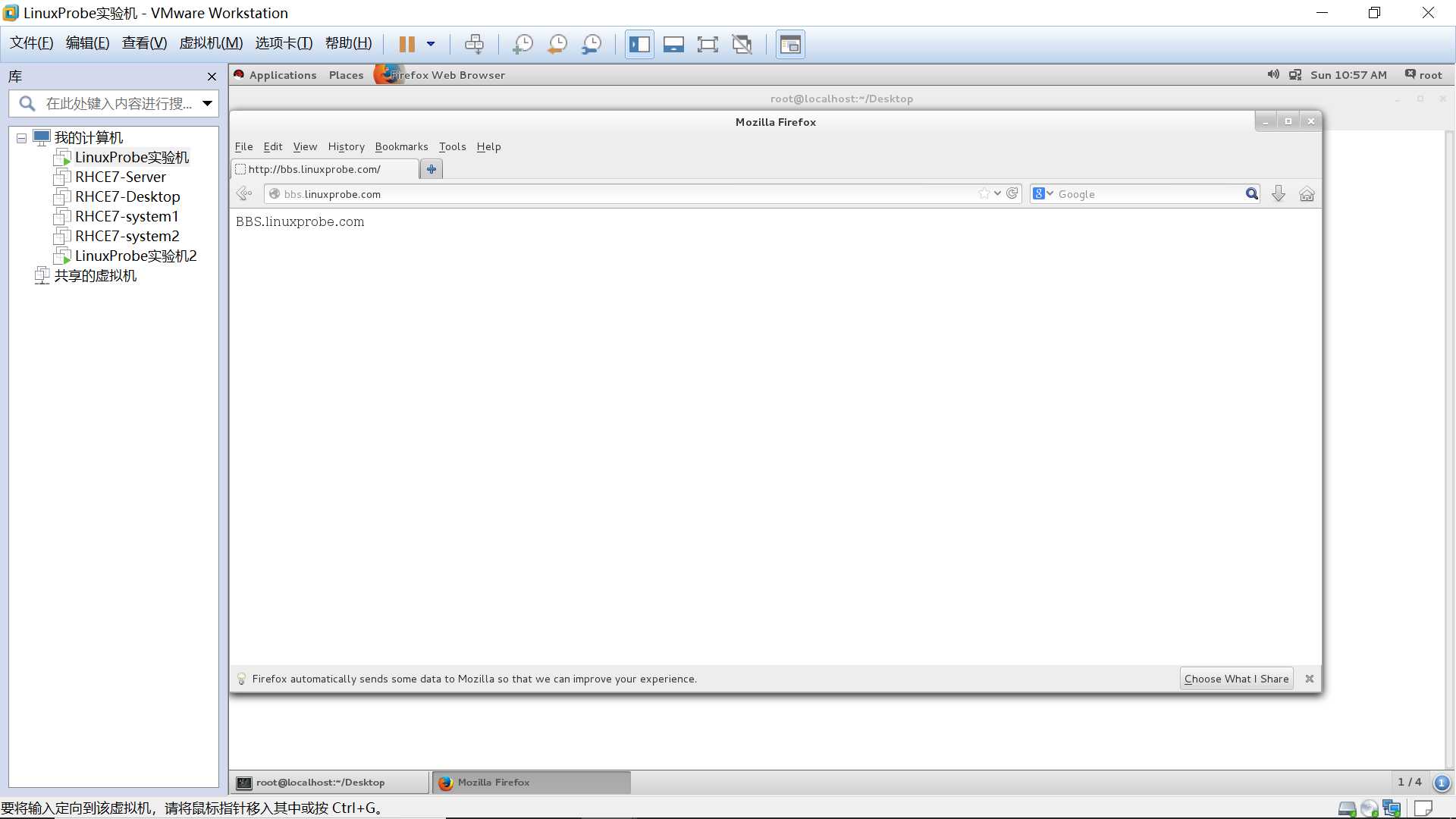The image size is (1456, 819).
Task: Open the GNOME Places menu
Action: [x=346, y=75]
